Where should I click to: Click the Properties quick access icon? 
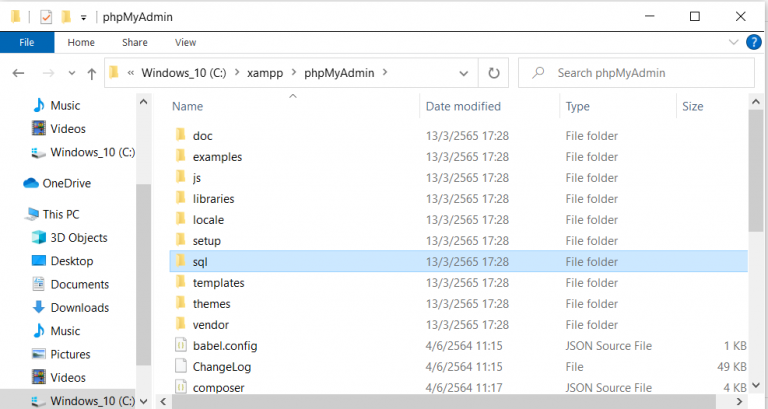point(45,17)
